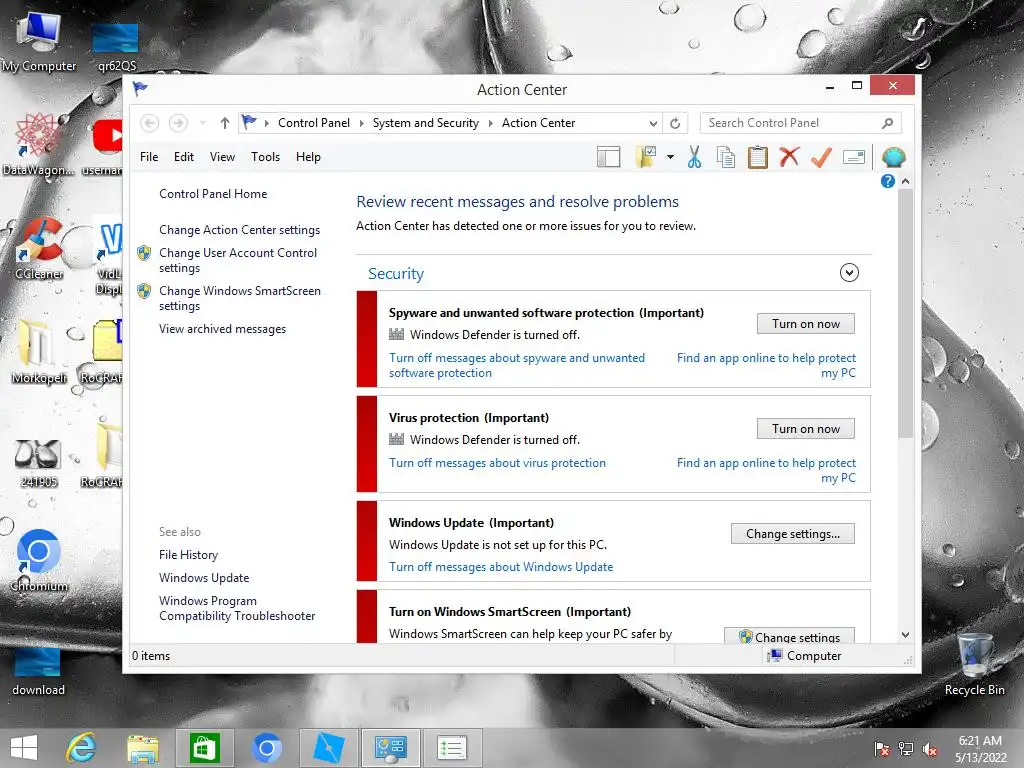The width and height of the screenshot is (1024, 768).
Task: Turn on spyware protection now
Action: coord(806,324)
